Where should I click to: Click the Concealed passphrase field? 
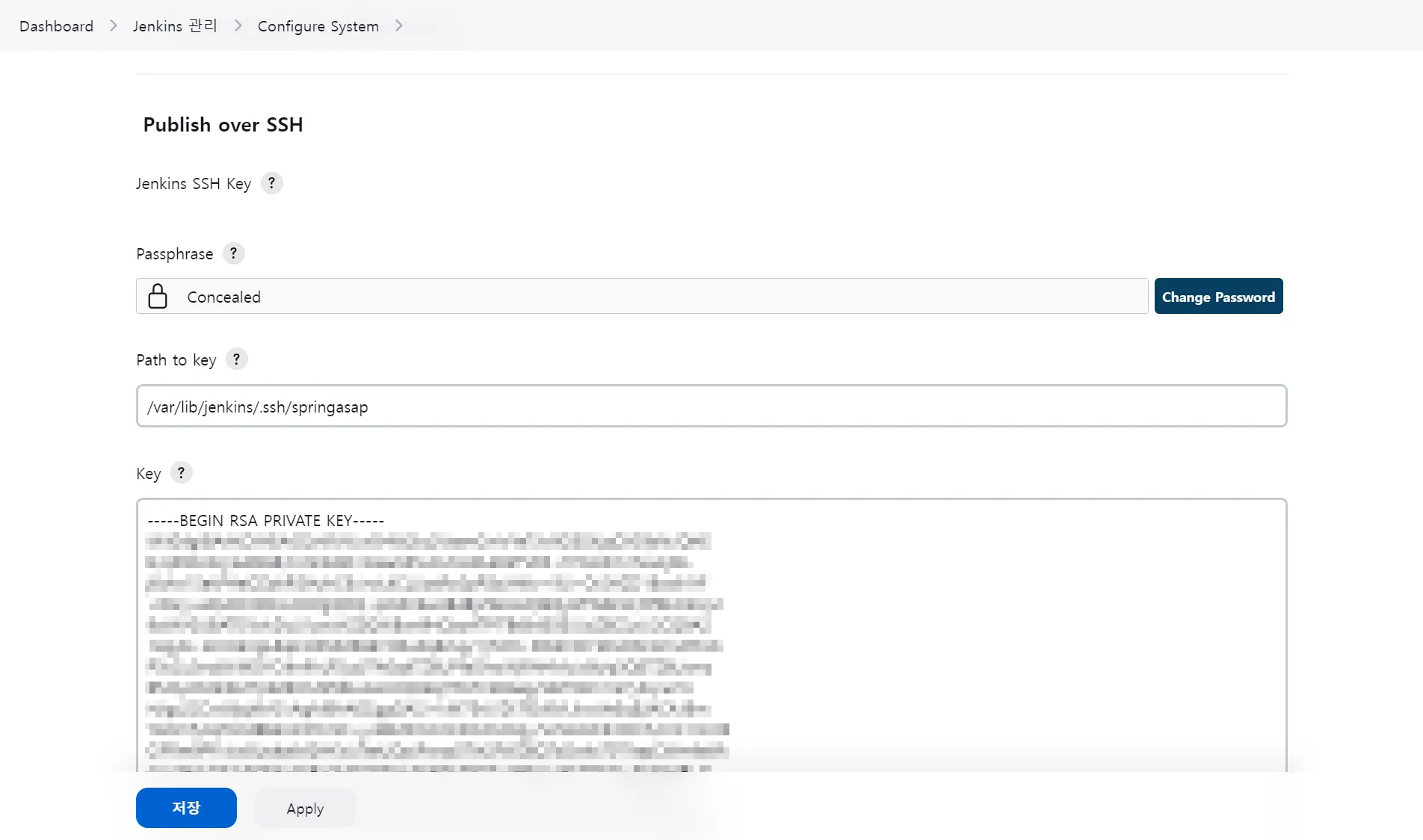pyautogui.click(x=643, y=297)
